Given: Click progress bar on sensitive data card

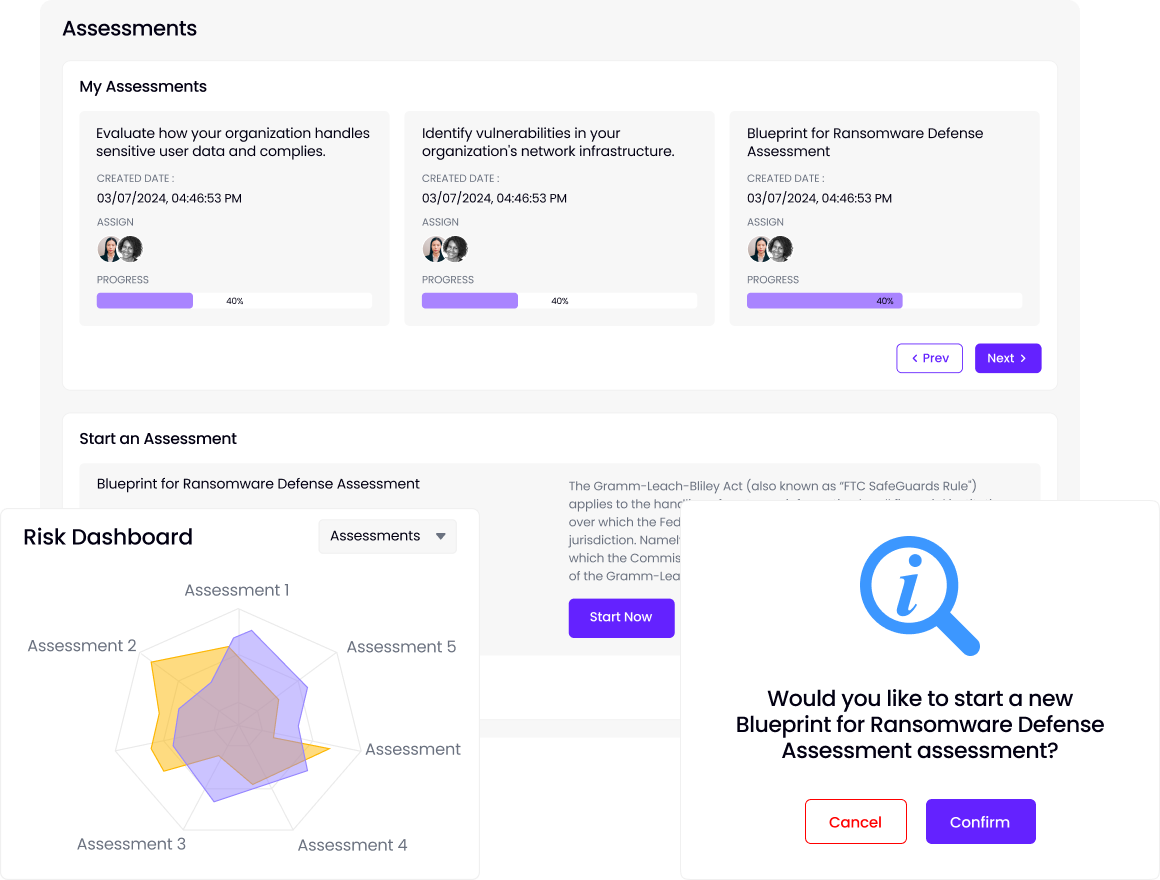Looking at the screenshot, I should pos(234,301).
